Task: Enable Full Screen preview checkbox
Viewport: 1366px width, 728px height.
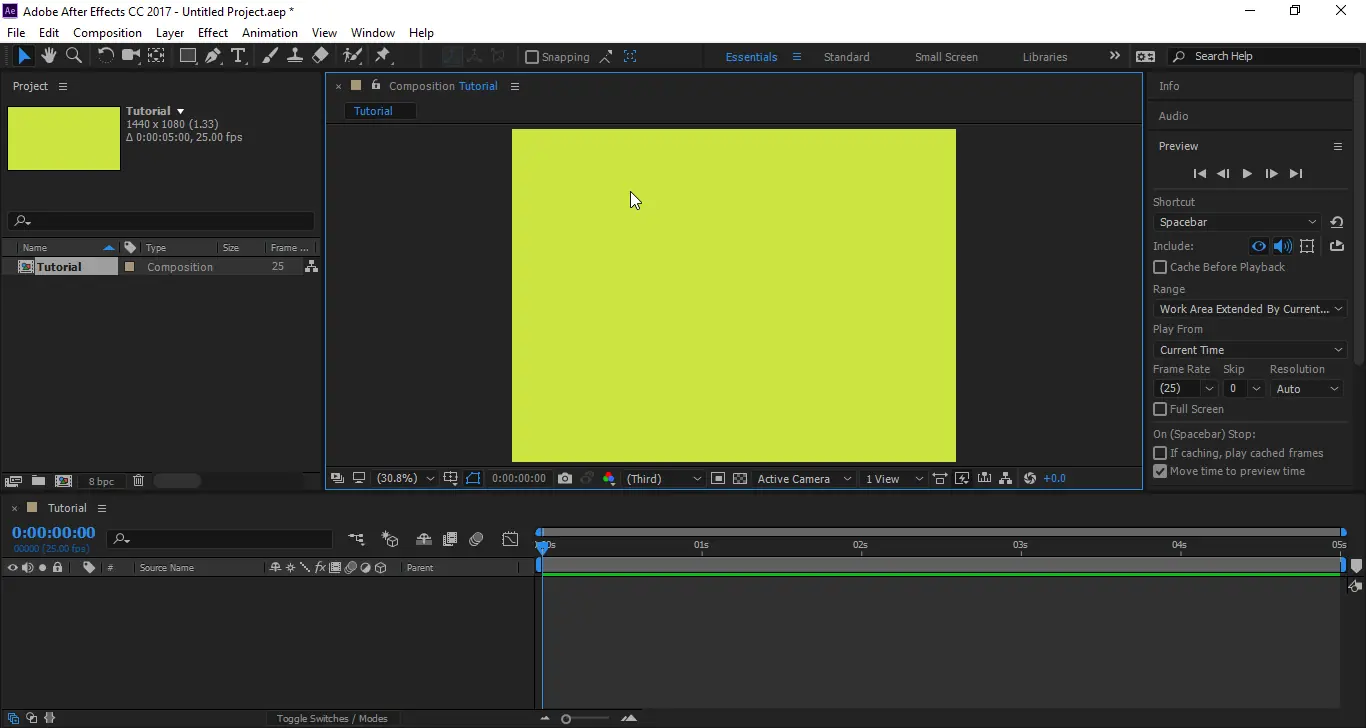Action: pos(1160,409)
